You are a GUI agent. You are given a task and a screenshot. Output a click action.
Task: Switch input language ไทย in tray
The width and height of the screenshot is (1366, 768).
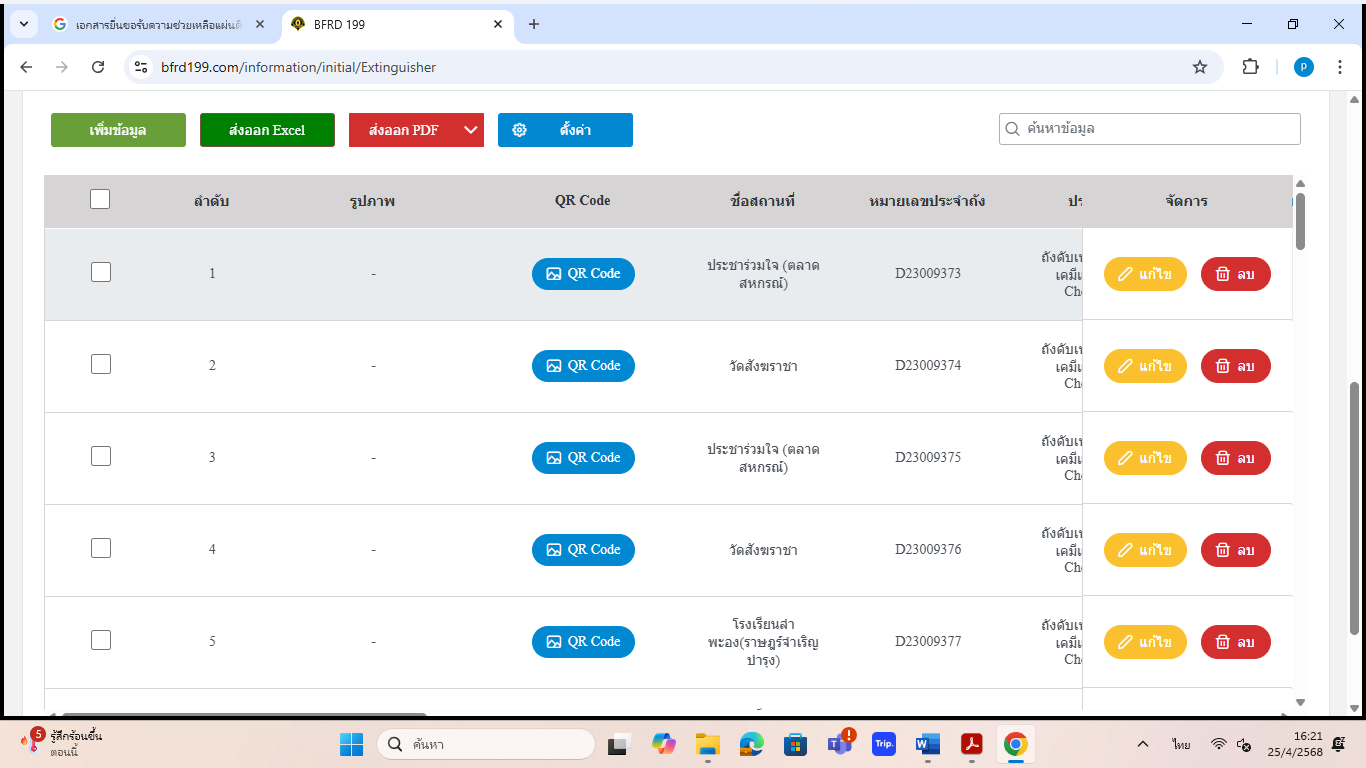click(1182, 744)
